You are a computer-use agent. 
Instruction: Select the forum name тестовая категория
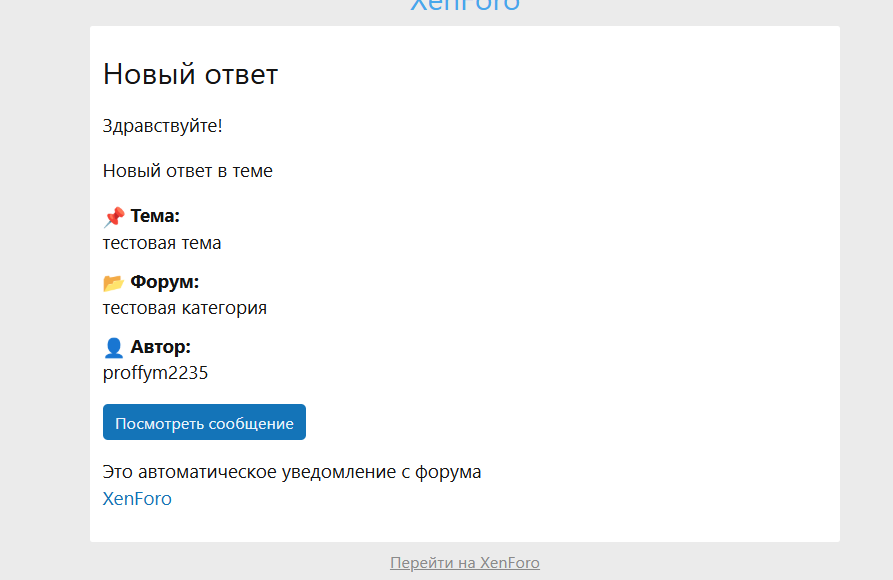[184, 308]
